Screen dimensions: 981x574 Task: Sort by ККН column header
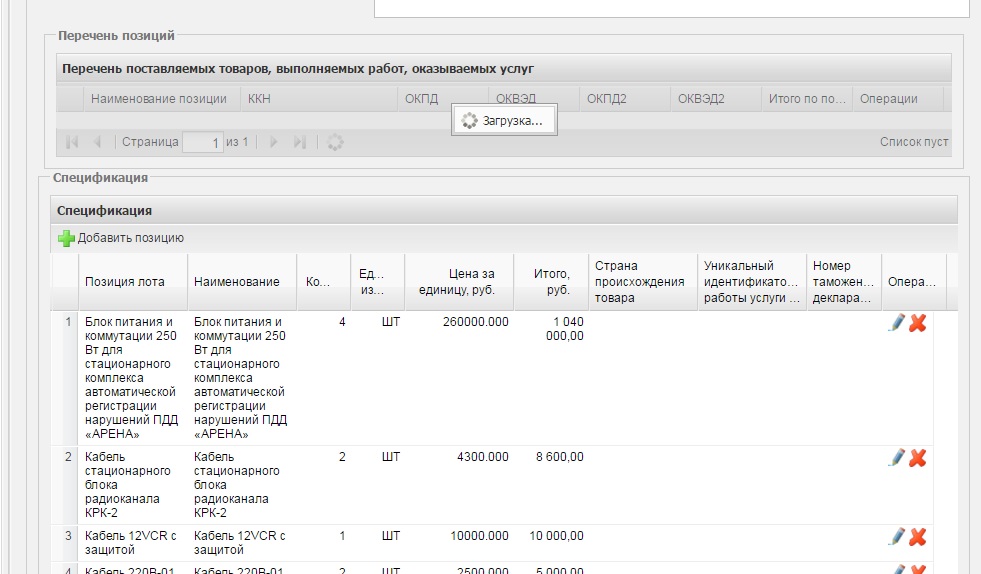tap(319, 99)
